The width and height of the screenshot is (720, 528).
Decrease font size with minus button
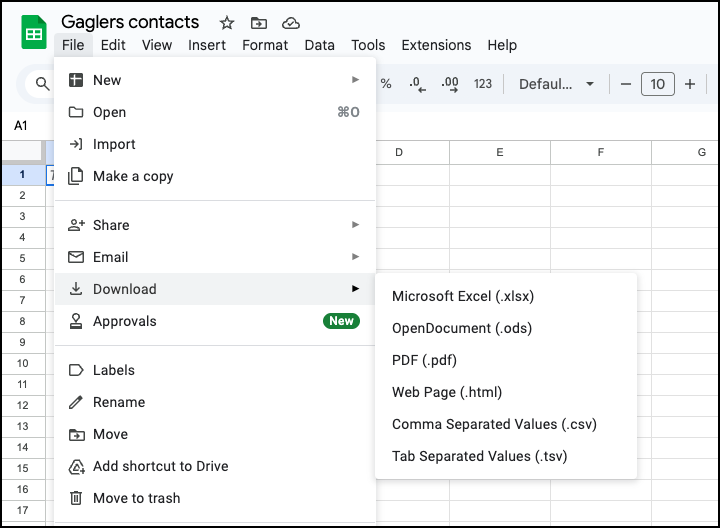tap(625, 84)
